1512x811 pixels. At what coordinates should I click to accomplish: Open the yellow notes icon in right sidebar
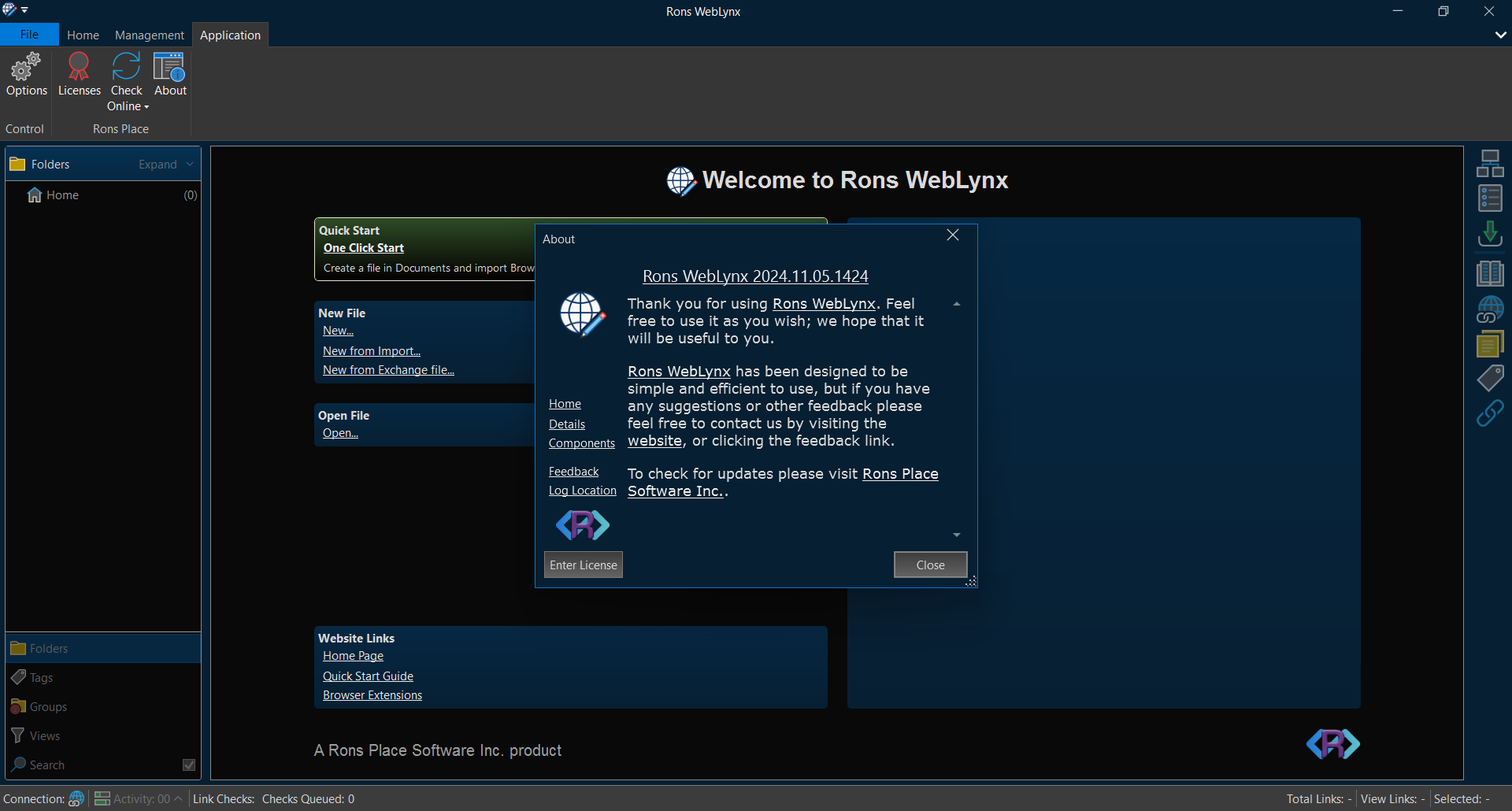pos(1490,344)
